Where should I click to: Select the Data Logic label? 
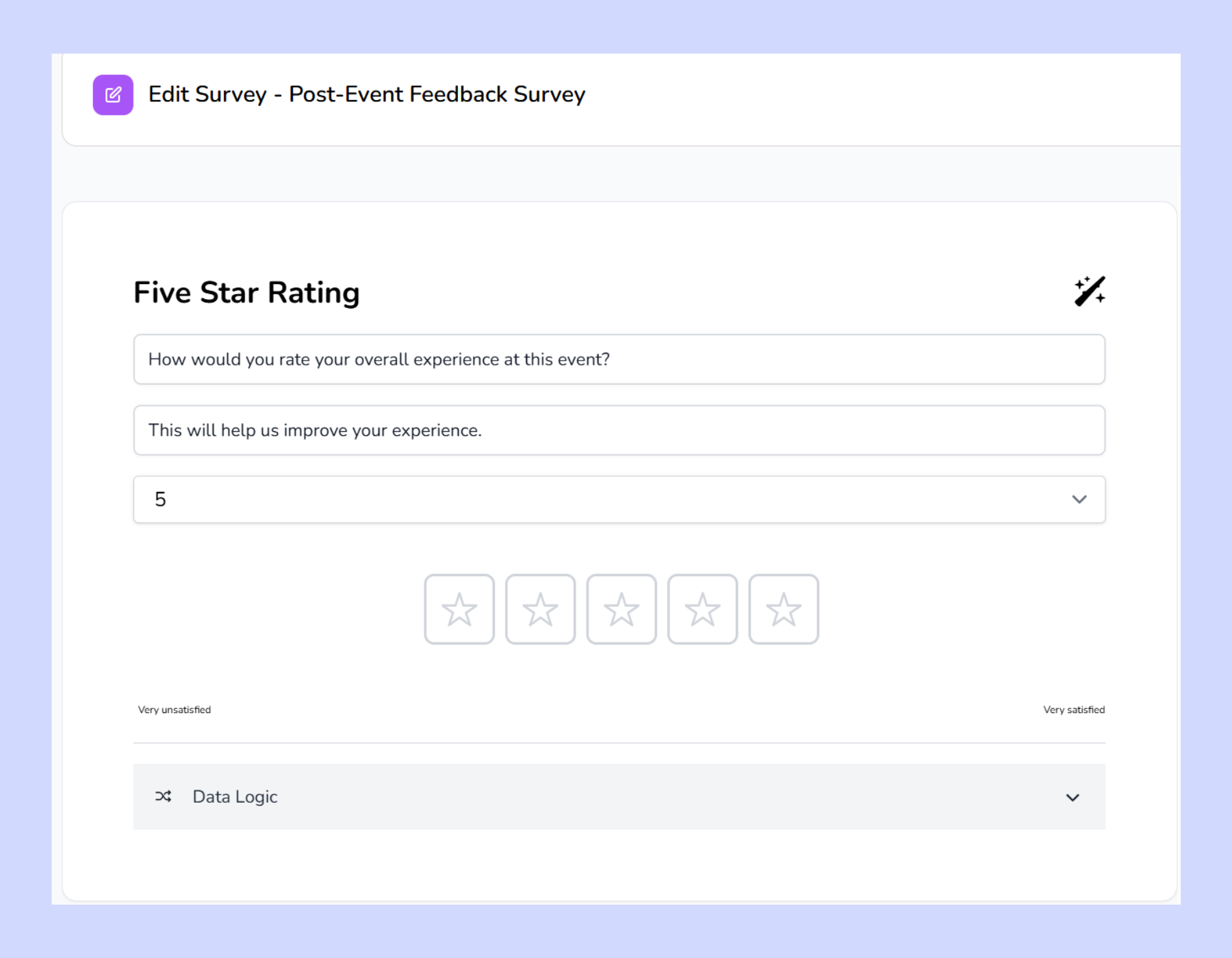(234, 797)
